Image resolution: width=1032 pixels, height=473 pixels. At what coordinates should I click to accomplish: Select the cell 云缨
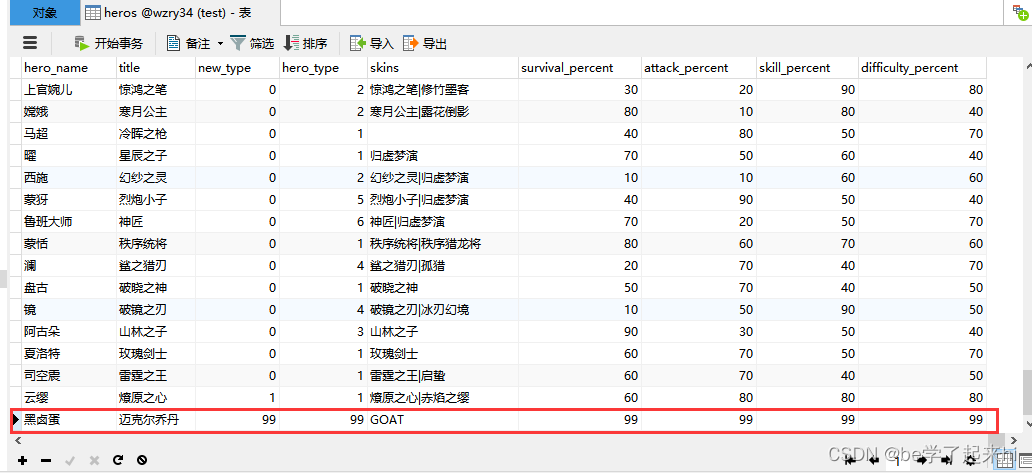click(x=68, y=397)
